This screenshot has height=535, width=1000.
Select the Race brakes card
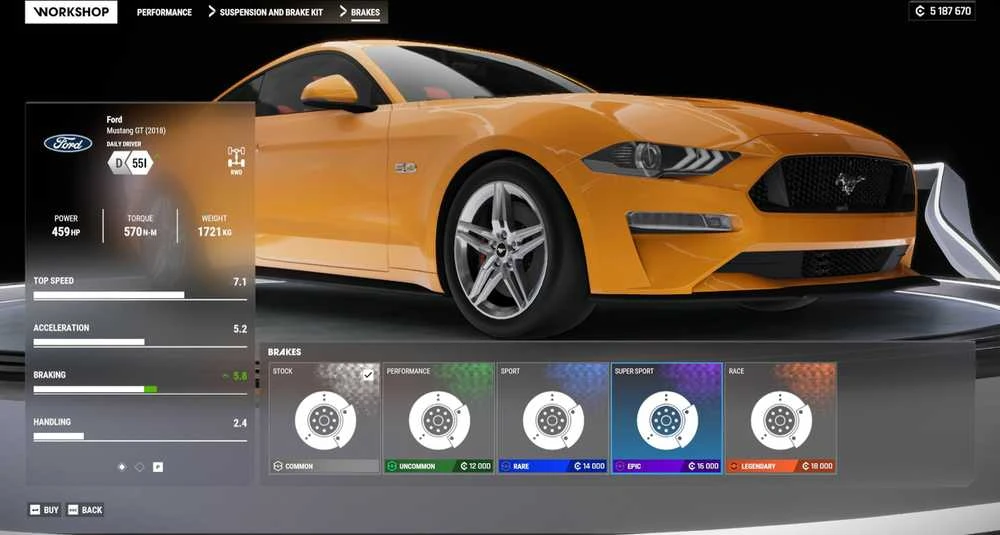pos(781,418)
